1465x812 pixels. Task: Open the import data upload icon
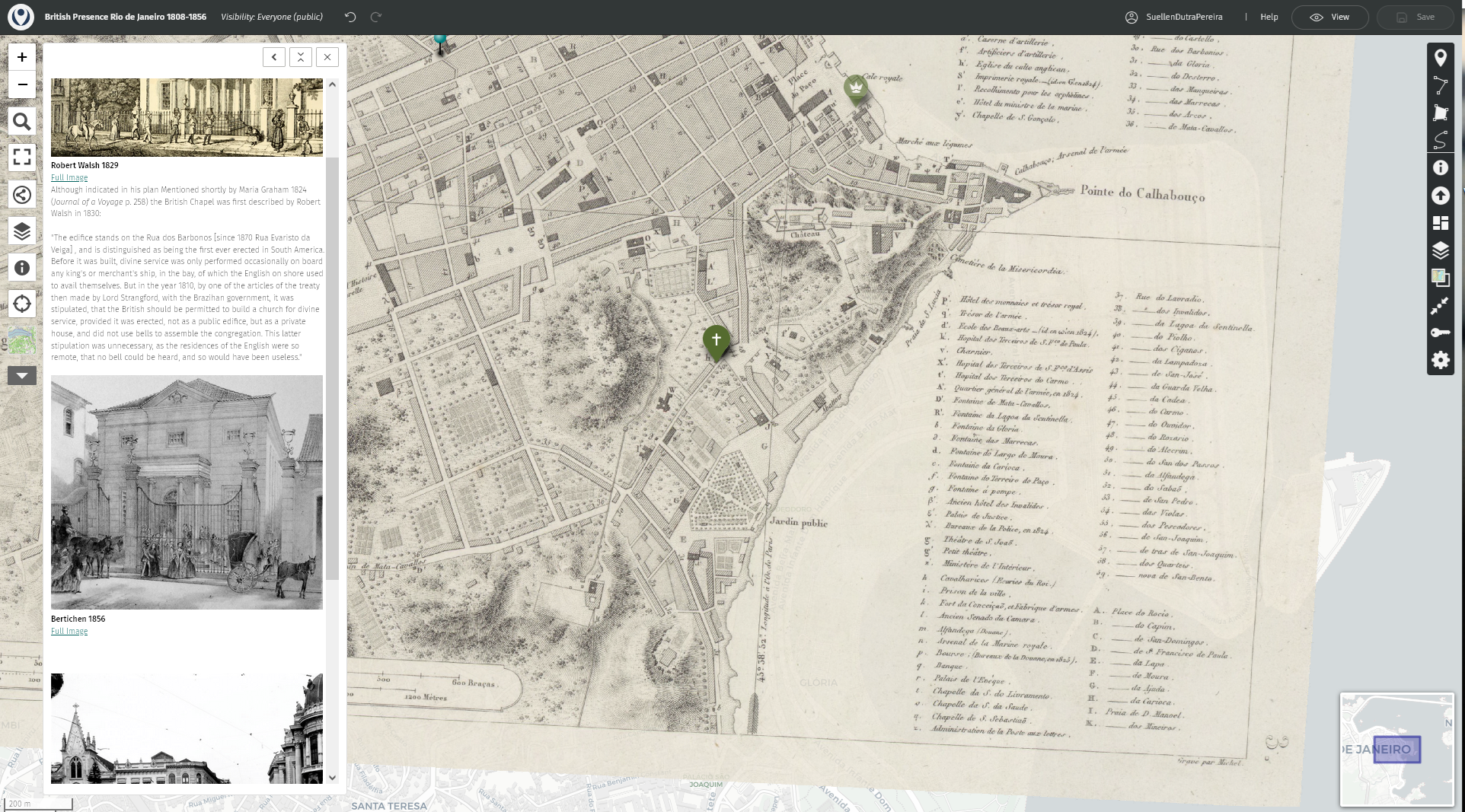tap(1440, 196)
